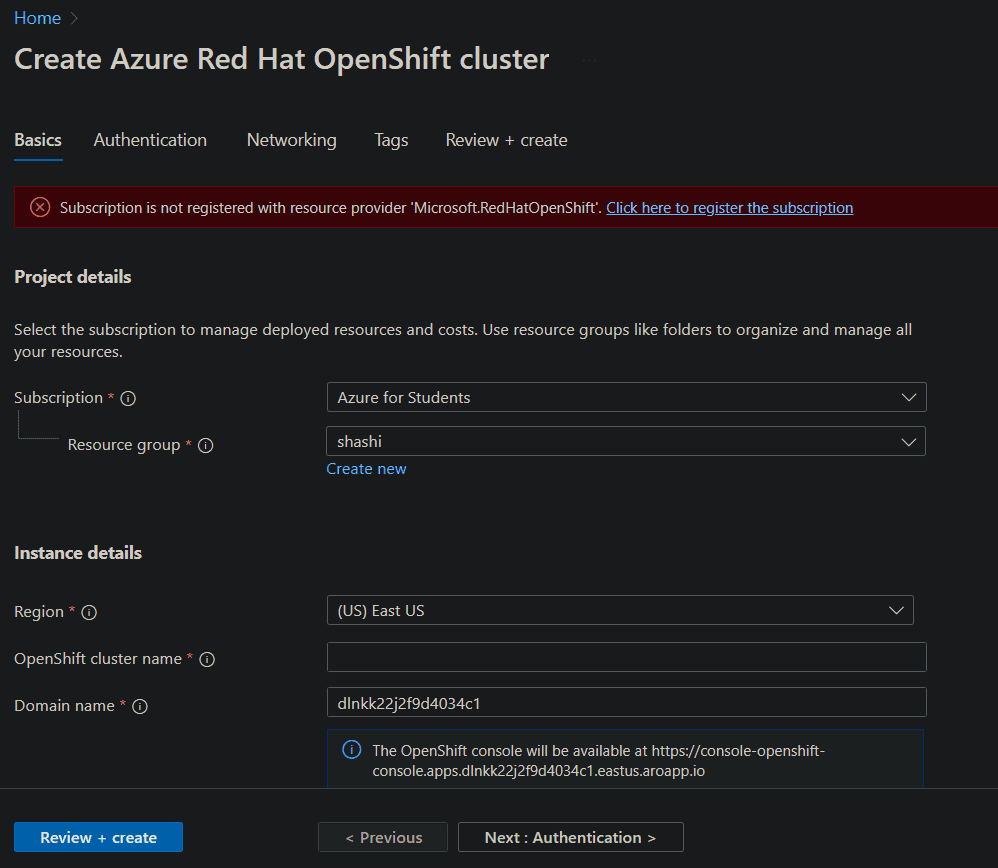Switch to the Authentication tab
Viewport: 998px width, 868px height.
click(x=150, y=140)
